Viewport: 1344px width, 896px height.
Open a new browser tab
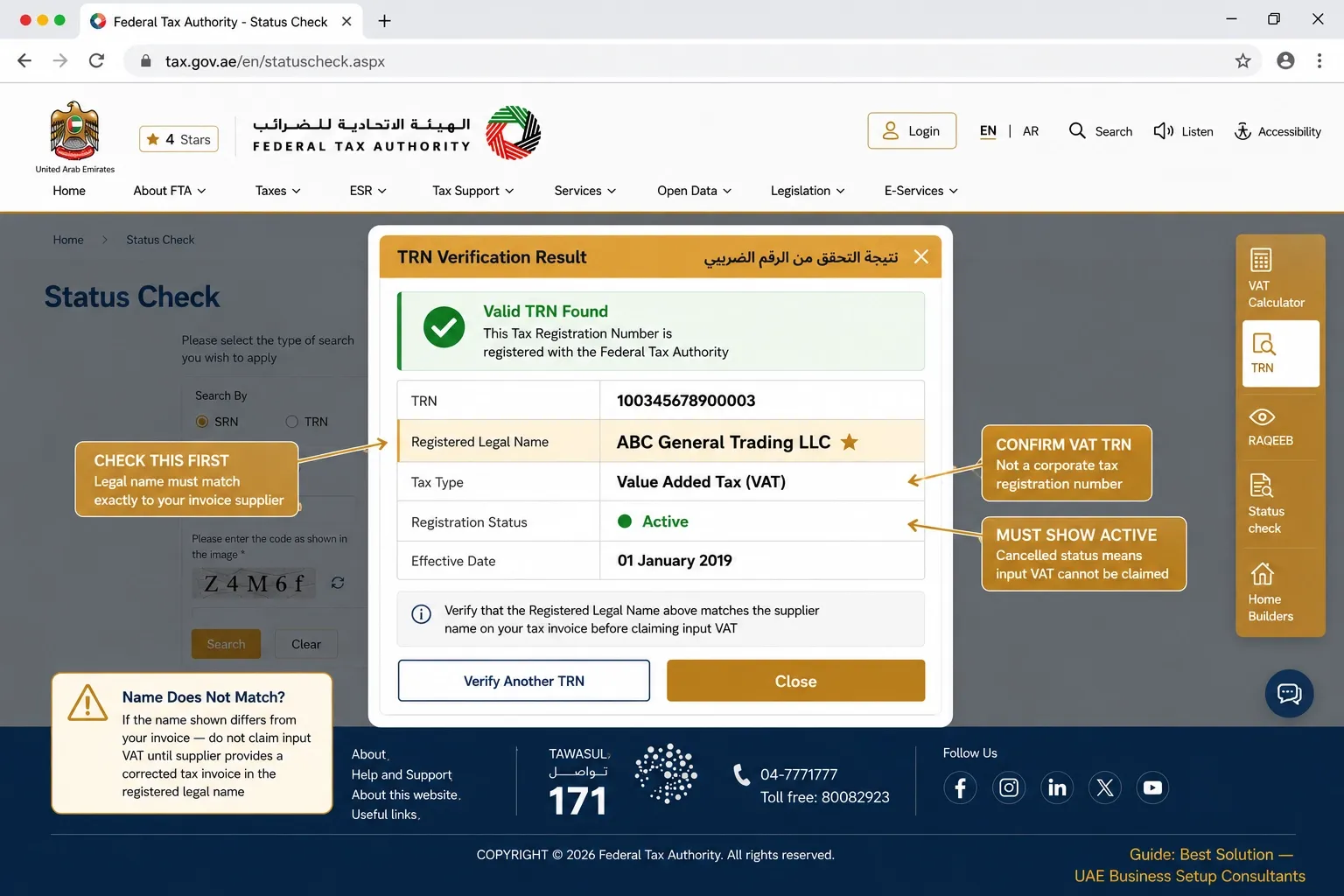384,21
